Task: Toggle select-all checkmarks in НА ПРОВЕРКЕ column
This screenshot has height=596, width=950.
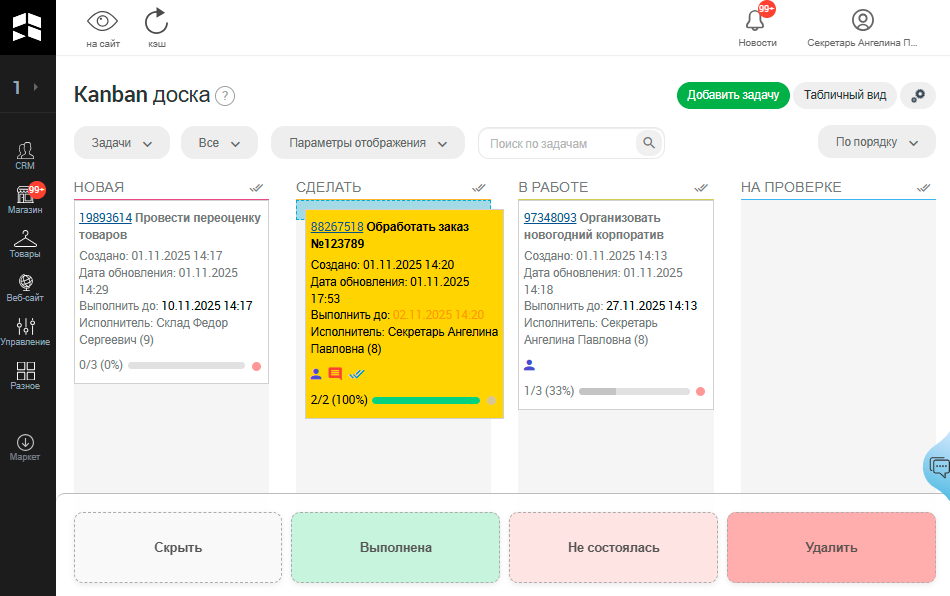Action: (924, 187)
